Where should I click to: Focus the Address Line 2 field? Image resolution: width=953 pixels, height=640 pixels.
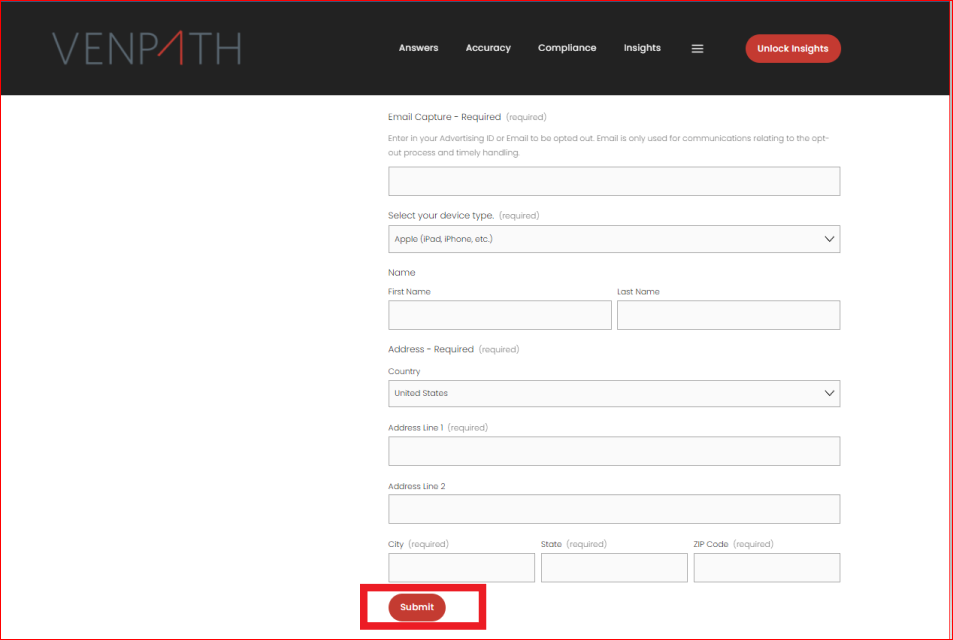pyautogui.click(x=614, y=509)
